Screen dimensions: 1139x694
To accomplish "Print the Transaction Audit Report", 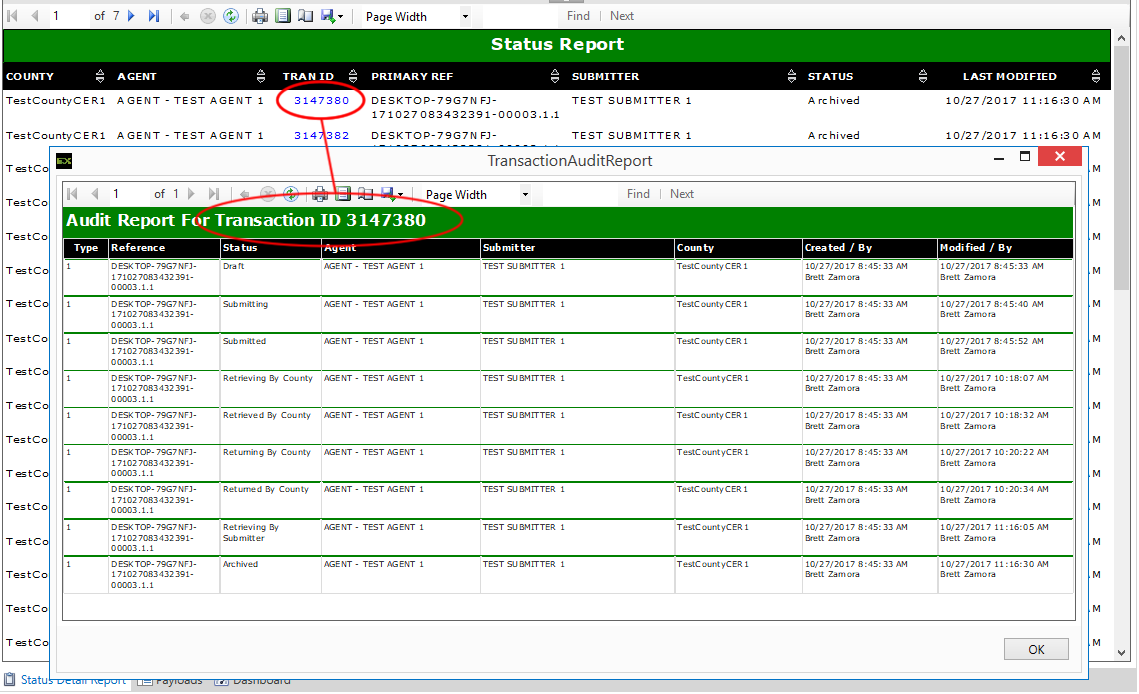I will 320,194.
